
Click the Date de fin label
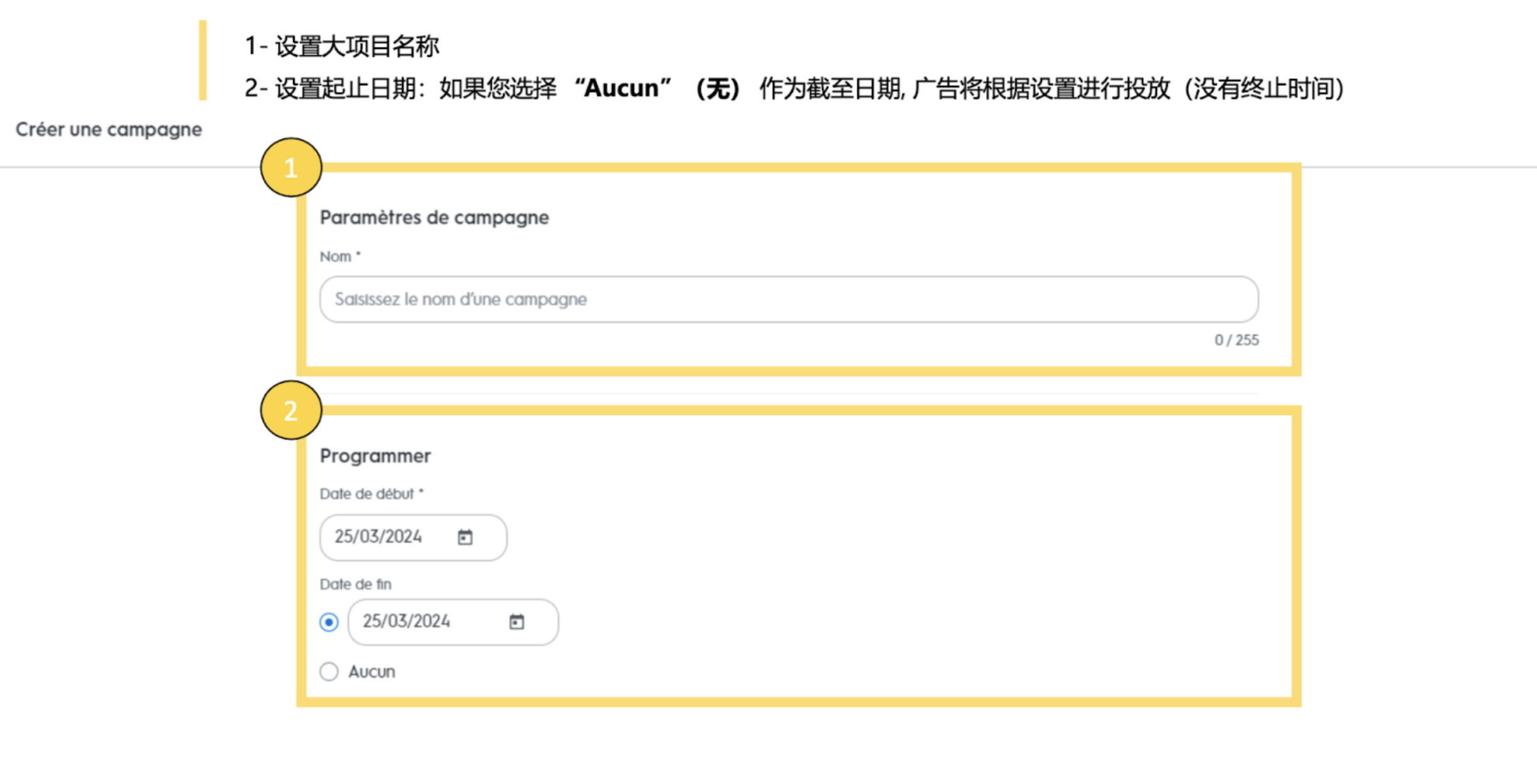[x=355, y=585]
